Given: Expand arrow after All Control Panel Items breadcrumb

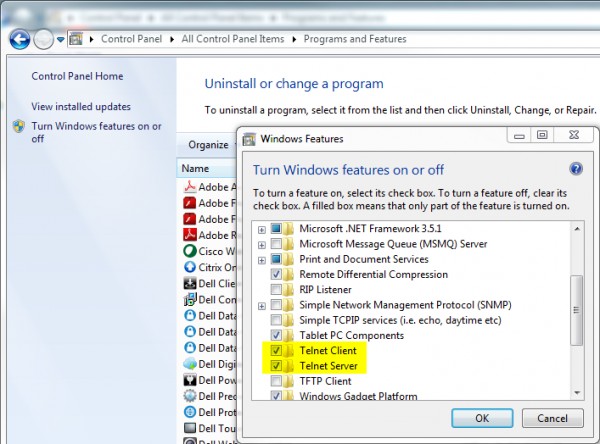Looking at the screenshot, I should (294, 39).
